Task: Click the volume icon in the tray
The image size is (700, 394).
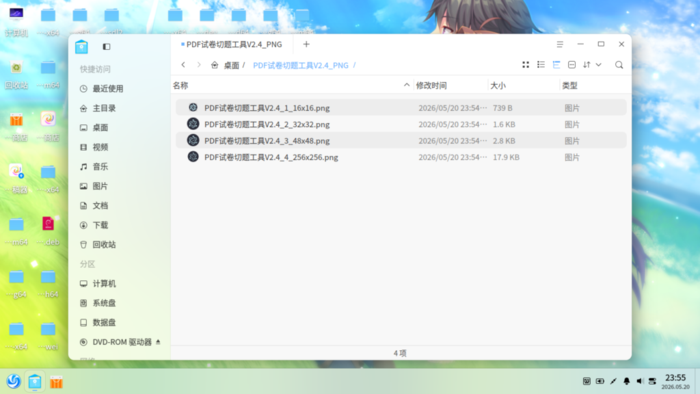Action: coord(639,381)
